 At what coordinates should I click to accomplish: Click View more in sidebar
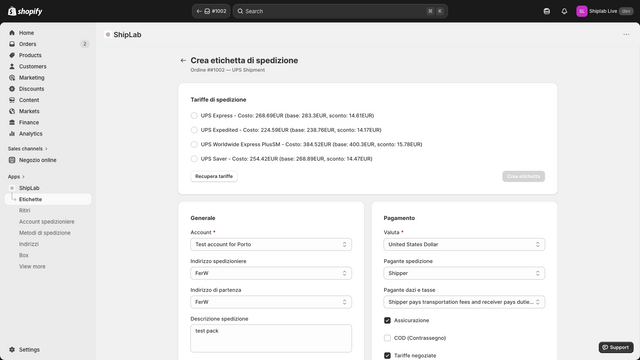pyautogui.click(x=32, y=267)
